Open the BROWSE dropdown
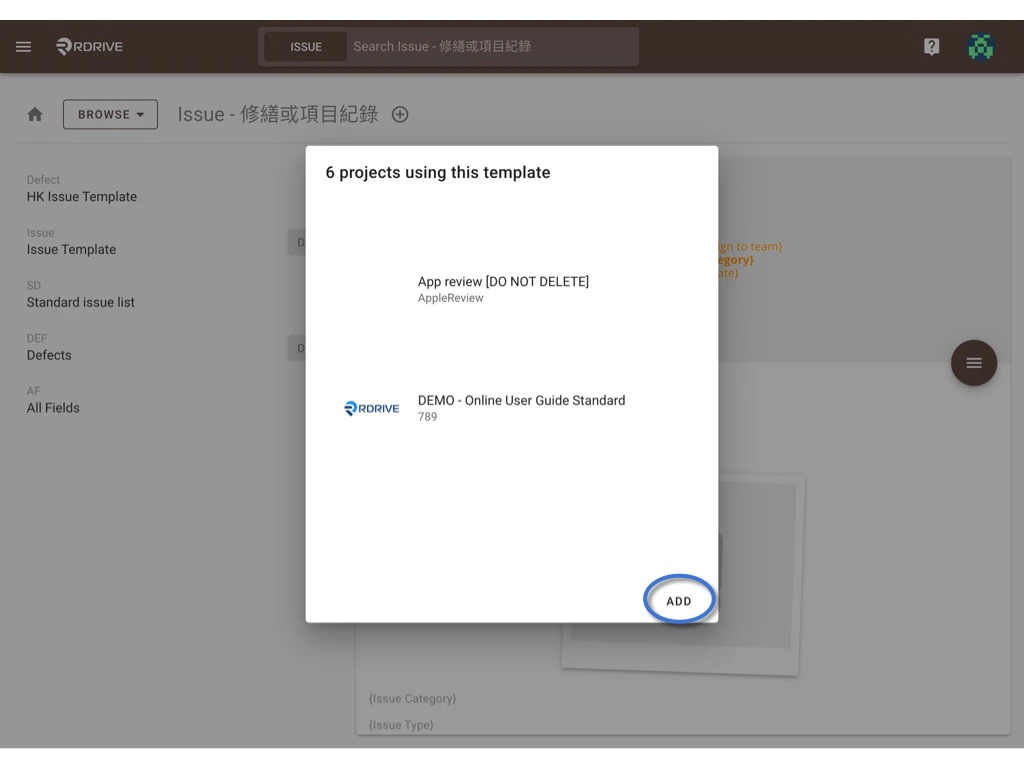This screenshot has height=768, width=1024. tap(110, 114)
